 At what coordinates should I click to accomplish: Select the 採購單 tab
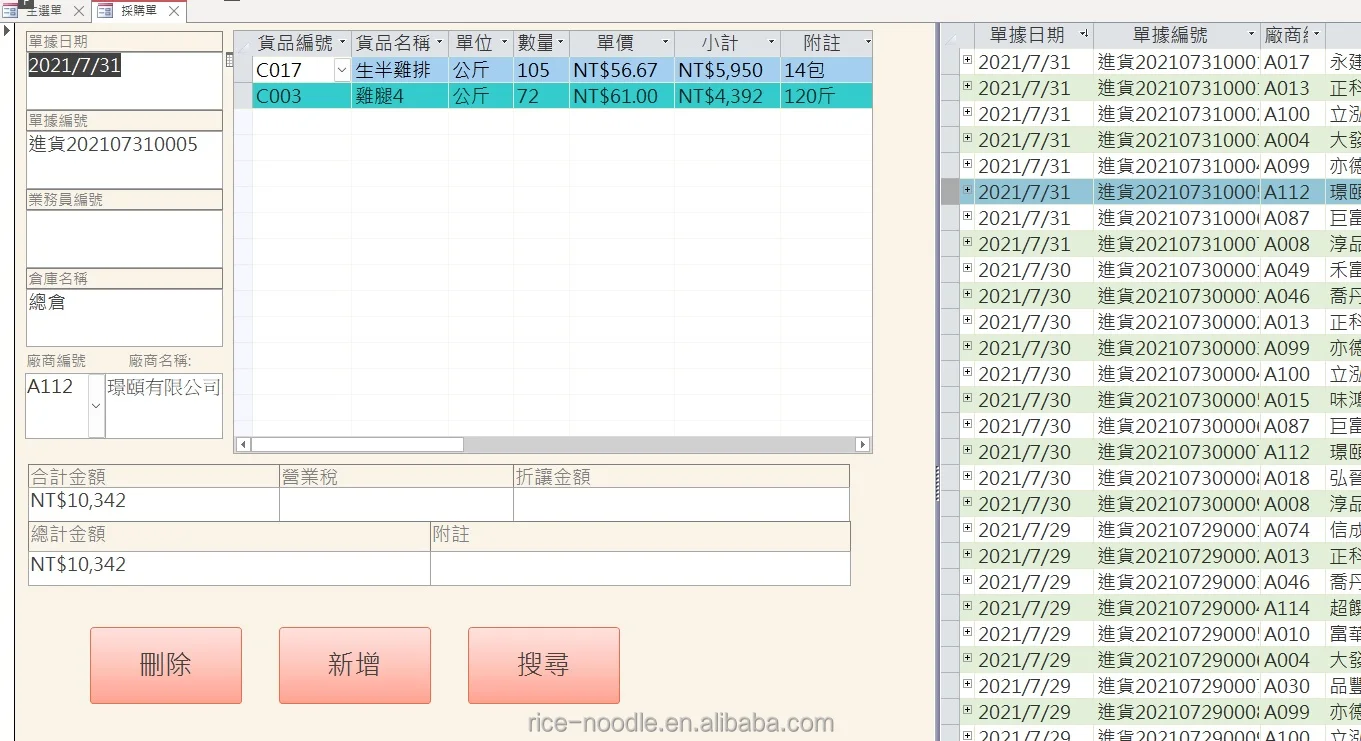click(x=137, y=11)
